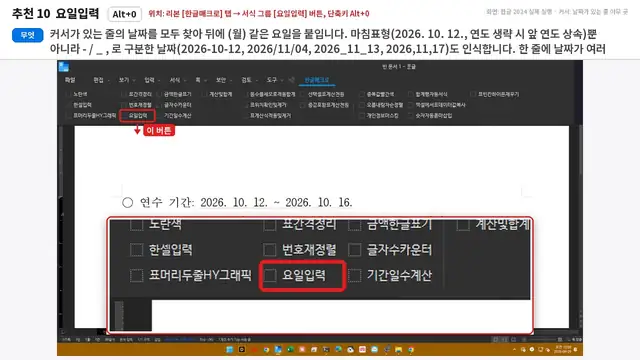Open the 서식 menu
This screenshot has width=640, height=360.
(x=175, y=80)
